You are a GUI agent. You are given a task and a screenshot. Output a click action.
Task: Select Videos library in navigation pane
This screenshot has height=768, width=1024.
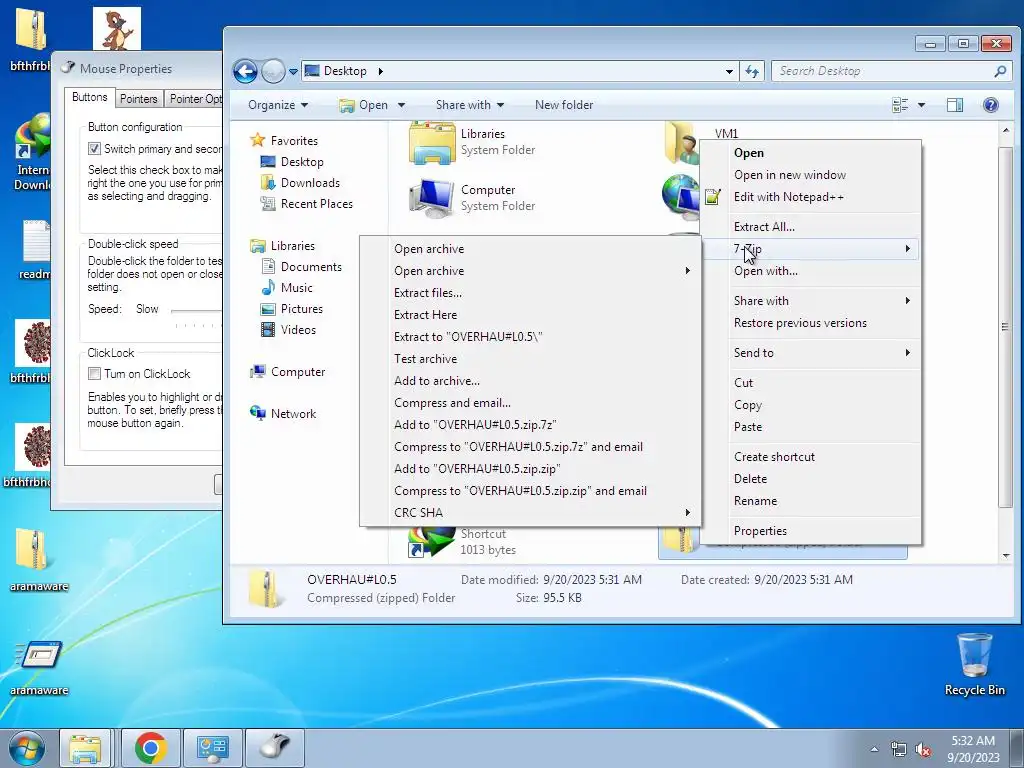298,330
